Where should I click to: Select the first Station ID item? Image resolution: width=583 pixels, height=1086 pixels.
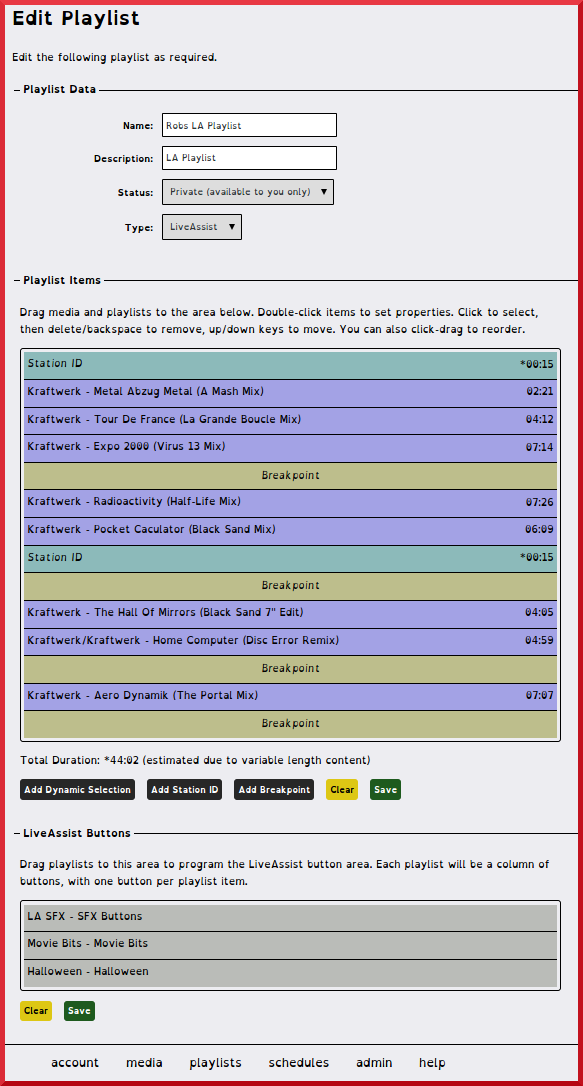291,365
